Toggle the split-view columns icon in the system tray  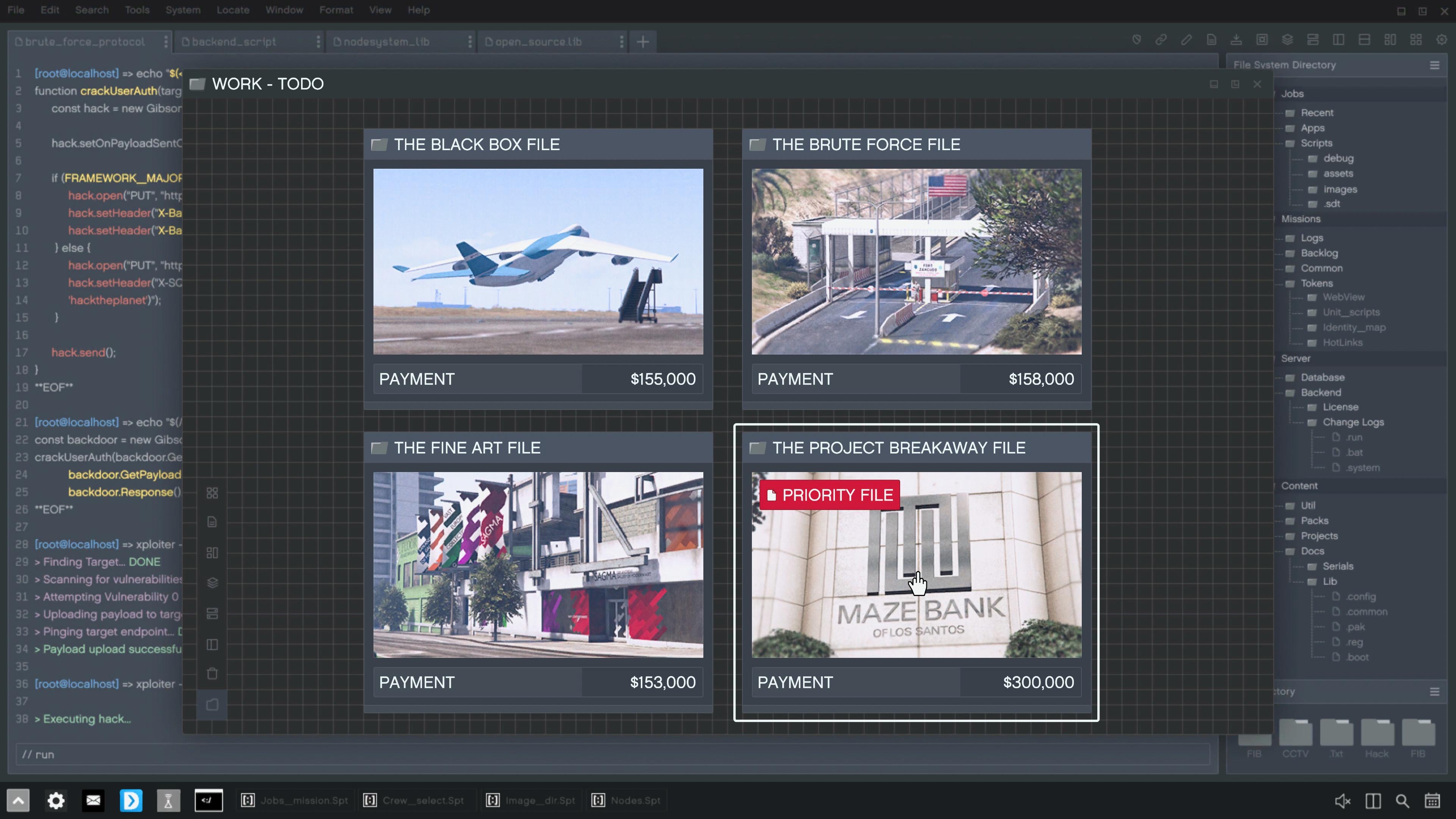pyautogui.click(x=1373, y=800)
